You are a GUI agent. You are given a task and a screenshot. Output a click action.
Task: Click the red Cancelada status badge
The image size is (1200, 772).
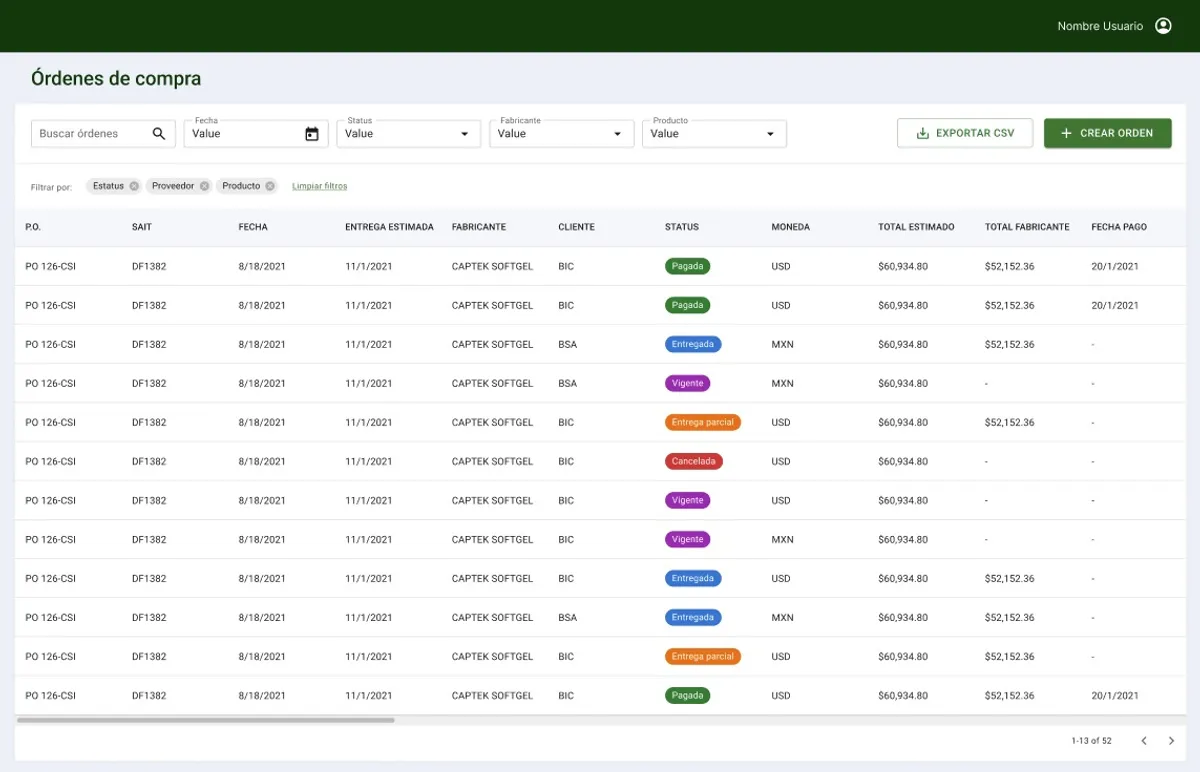tap(693, 461)
